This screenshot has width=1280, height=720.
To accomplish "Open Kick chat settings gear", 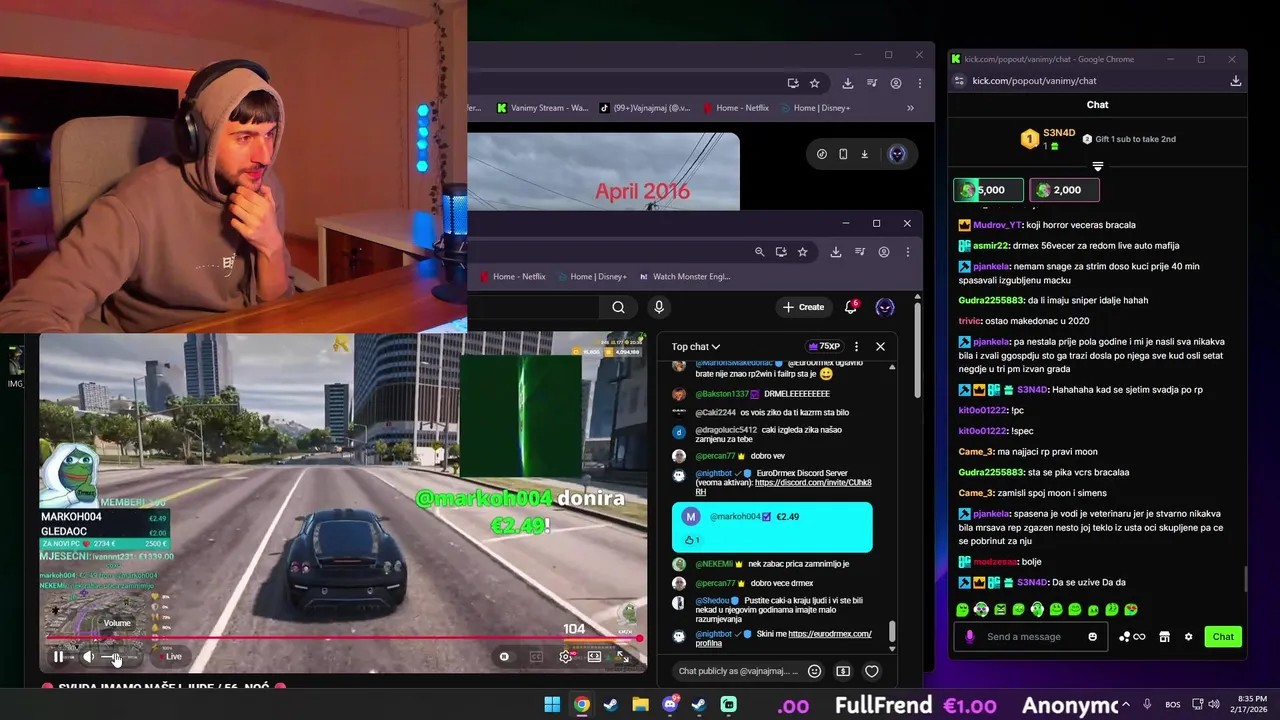I will click(x=1188, y=637).
